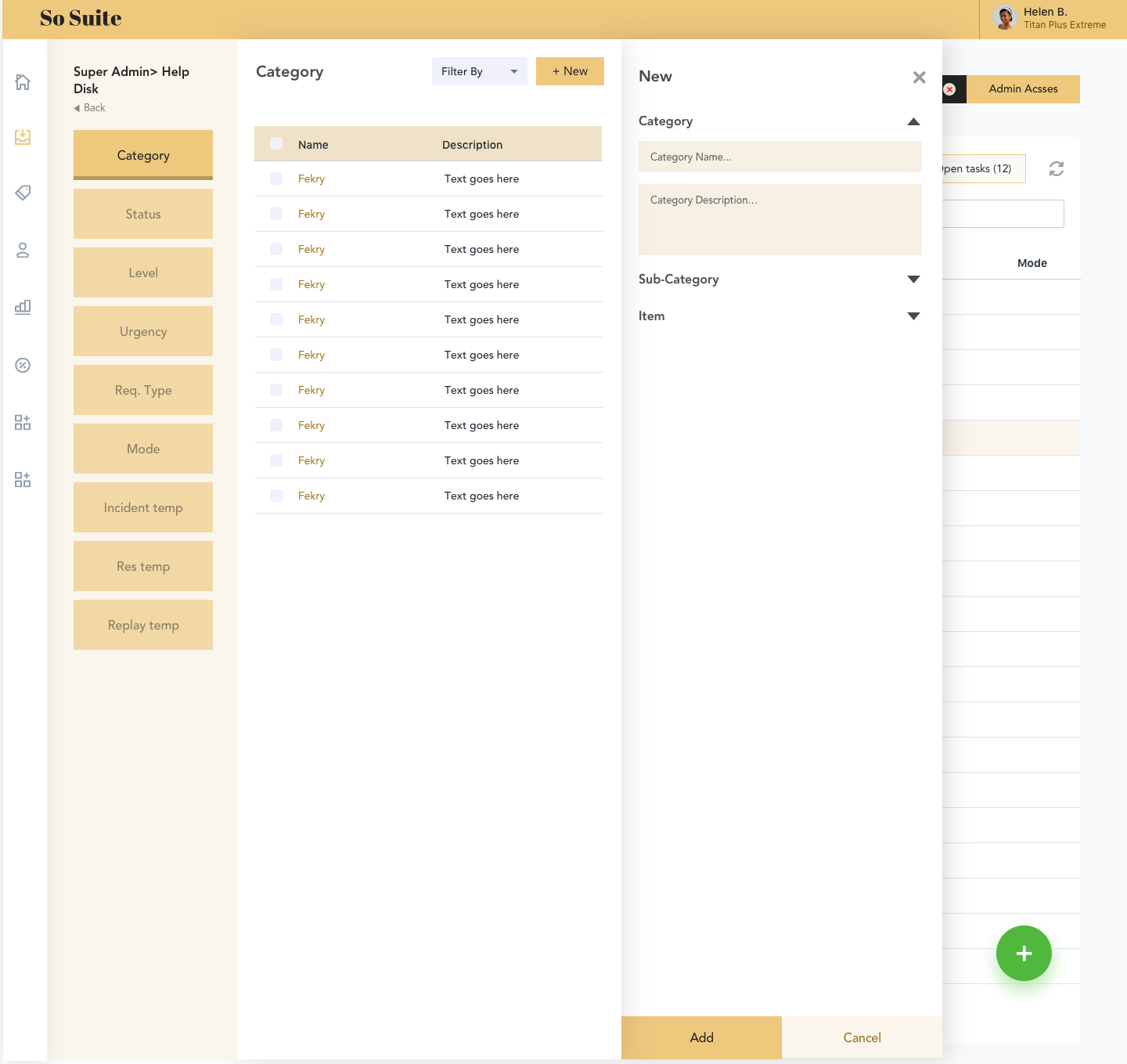
Task: Open the Filter By dropdown
Action: pos(479,71)
